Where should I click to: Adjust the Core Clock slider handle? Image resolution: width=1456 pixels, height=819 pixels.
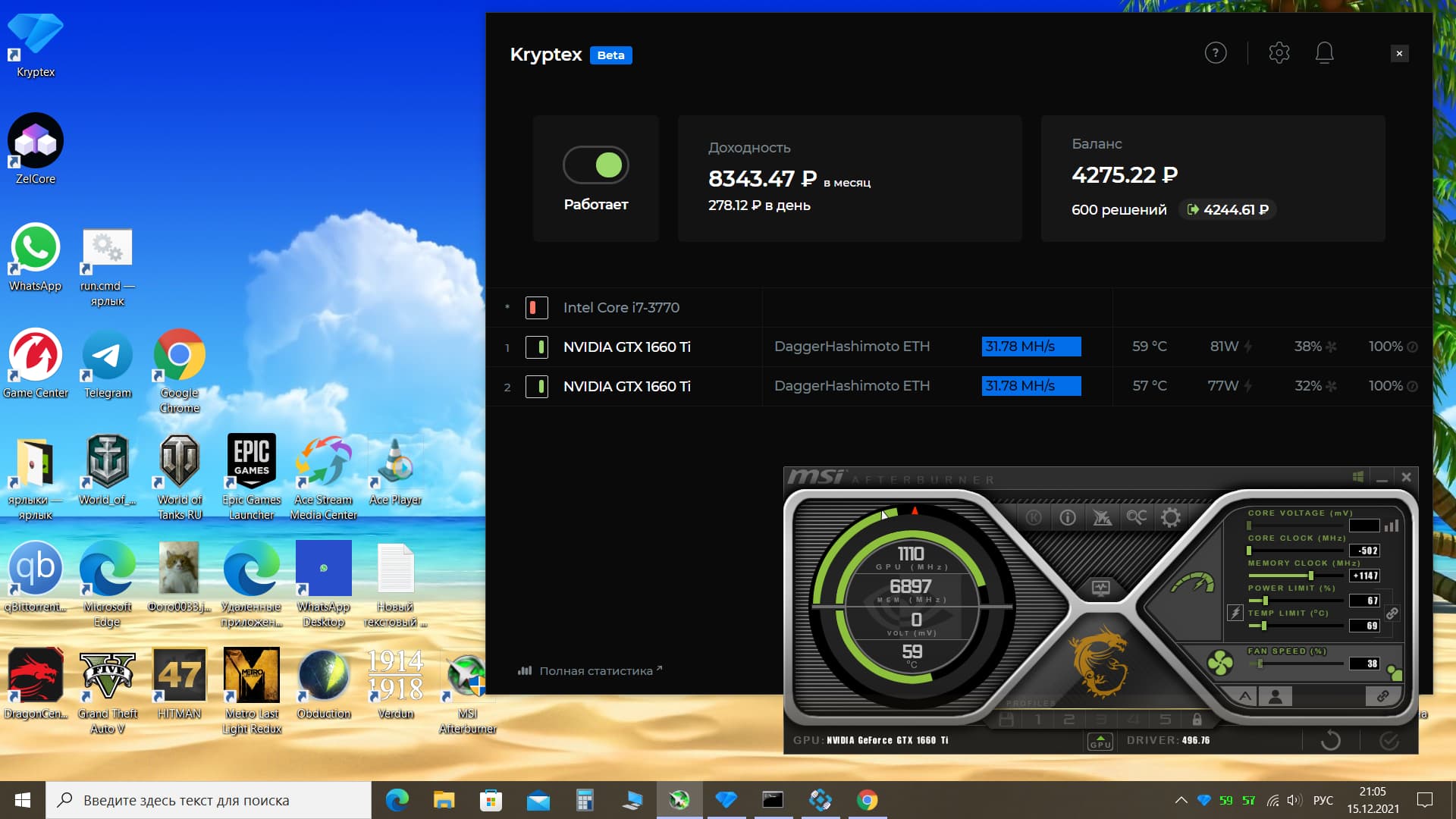(1249, 551)
